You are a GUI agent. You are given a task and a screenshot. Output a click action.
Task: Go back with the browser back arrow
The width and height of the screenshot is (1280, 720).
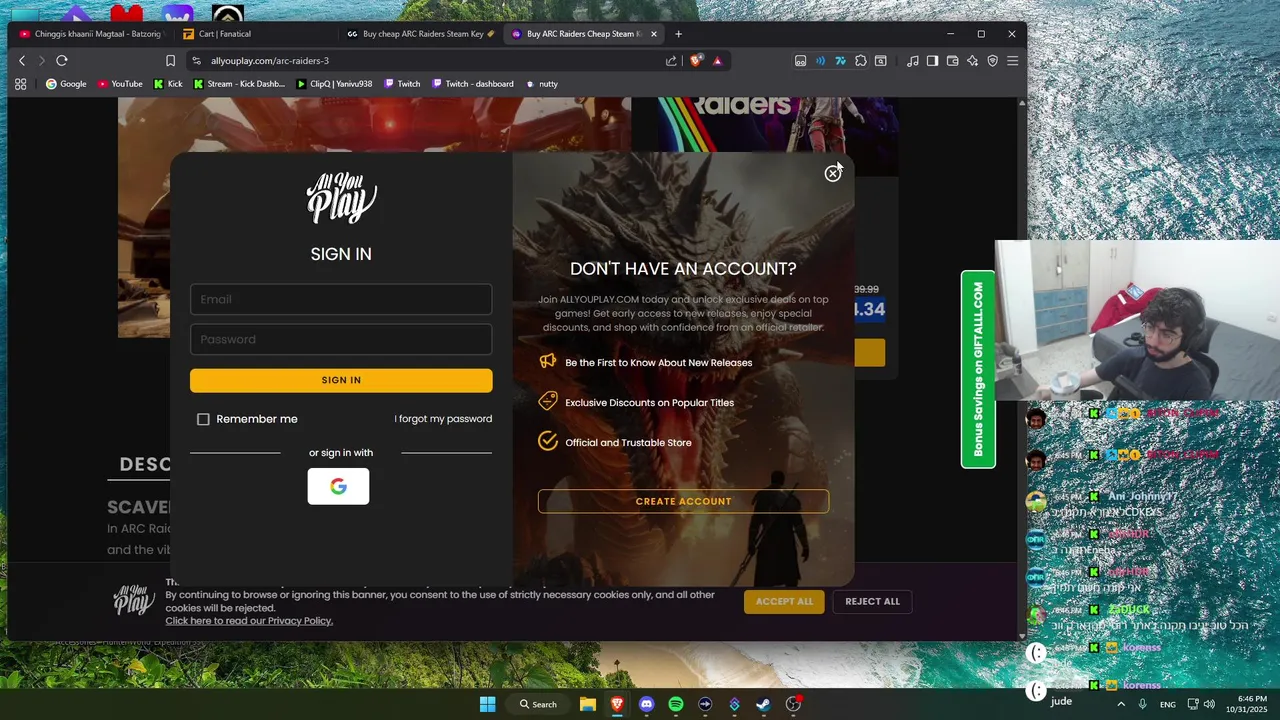(22, 61)
